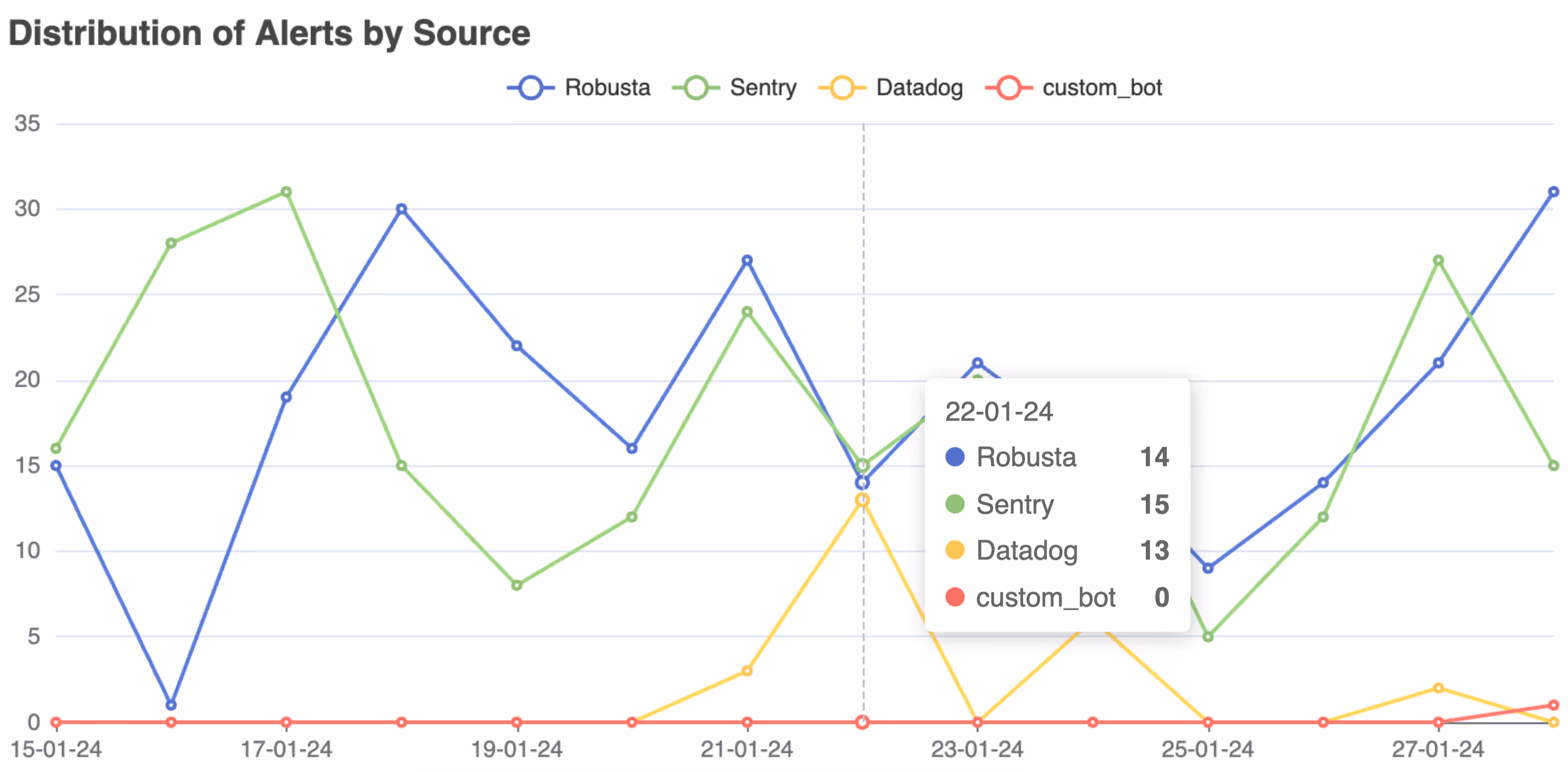Click the Distribution of Alerts by Source title

click(269, 33)
